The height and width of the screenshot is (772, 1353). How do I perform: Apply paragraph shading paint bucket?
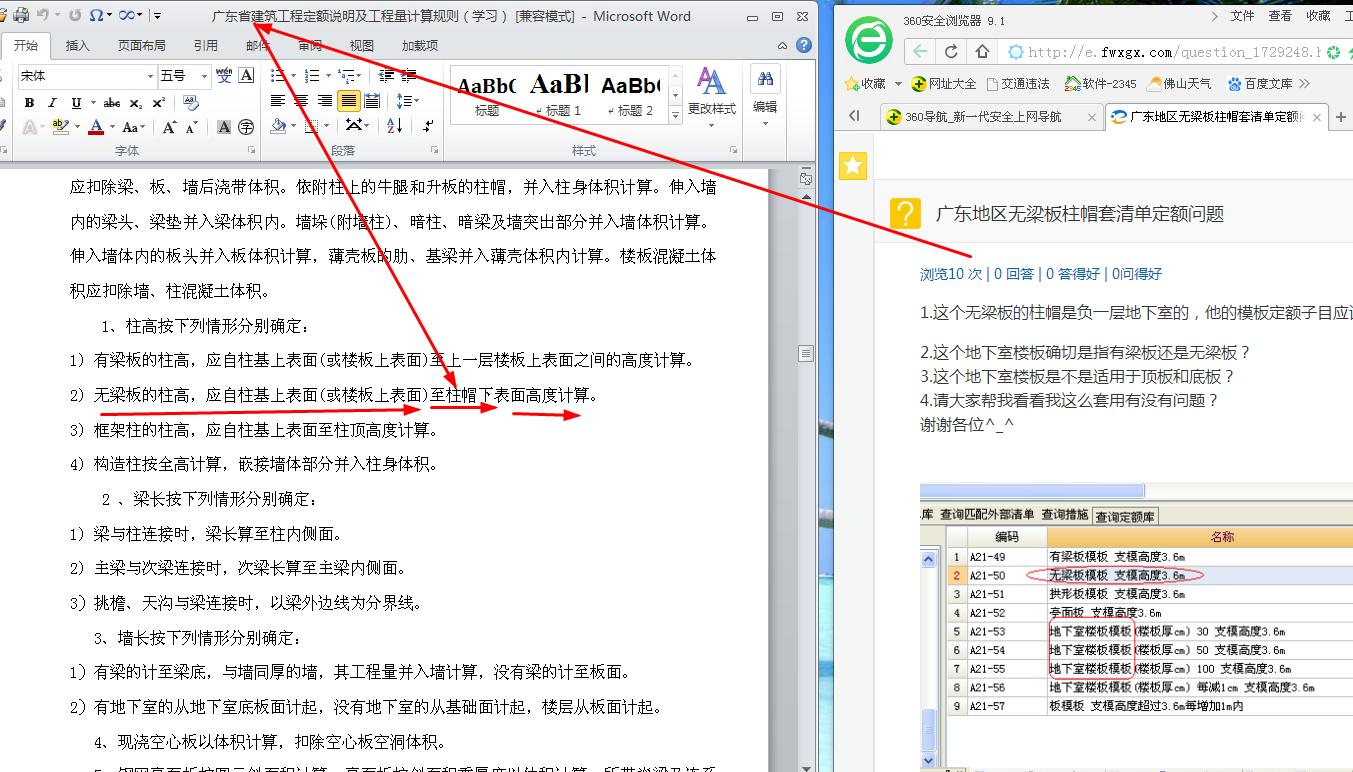[279, 126]
